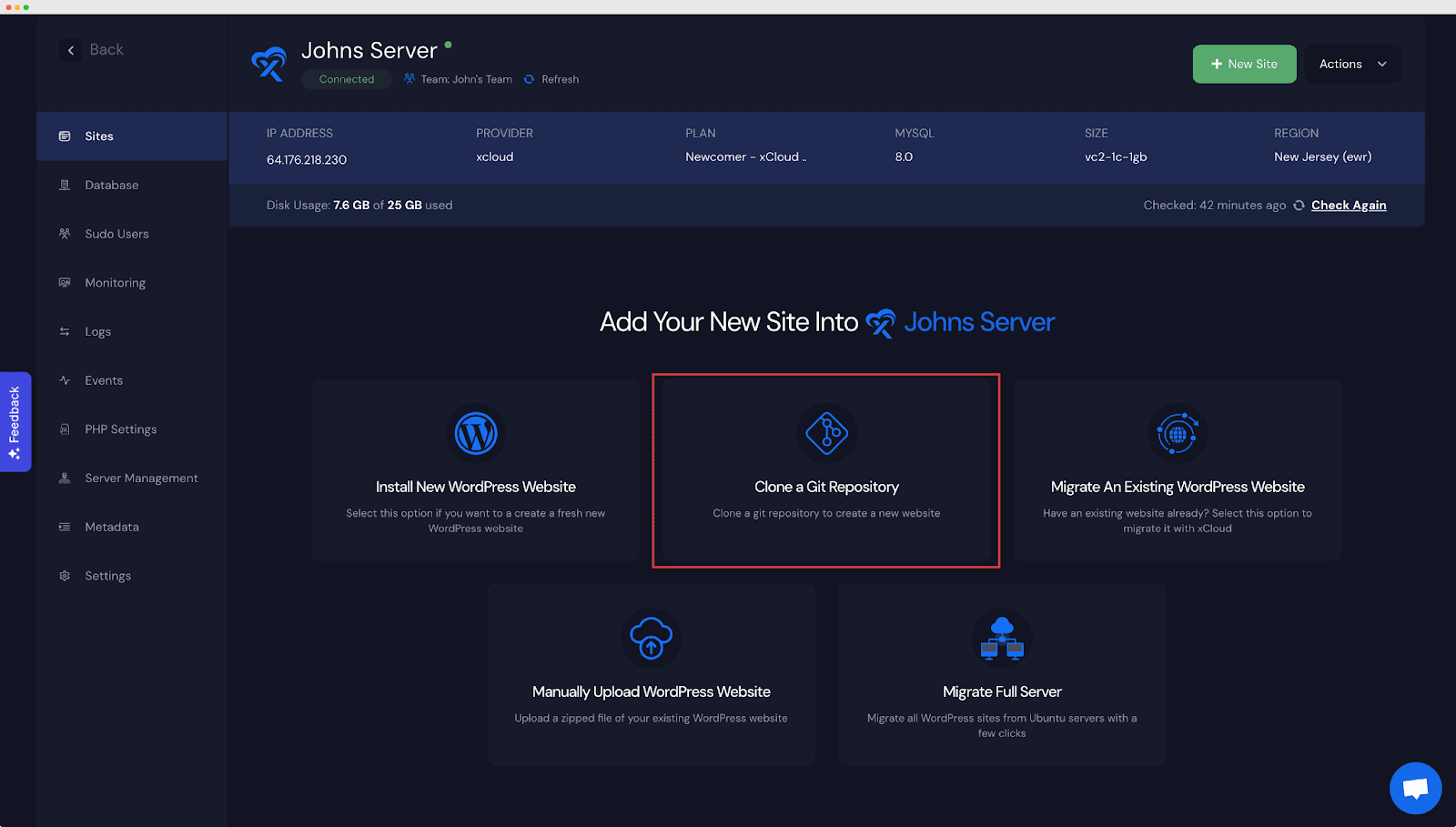Click the xCloud logo beside Johns Server
This screenshot has height=827, width=1456.
268,63
